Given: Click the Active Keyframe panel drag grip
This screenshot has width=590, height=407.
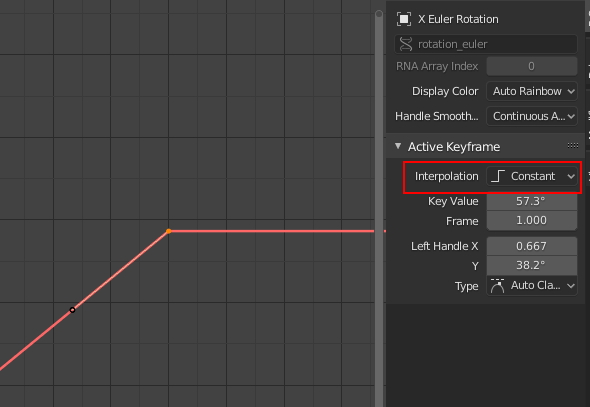Looking at the screenshot, I should (573, 146).
